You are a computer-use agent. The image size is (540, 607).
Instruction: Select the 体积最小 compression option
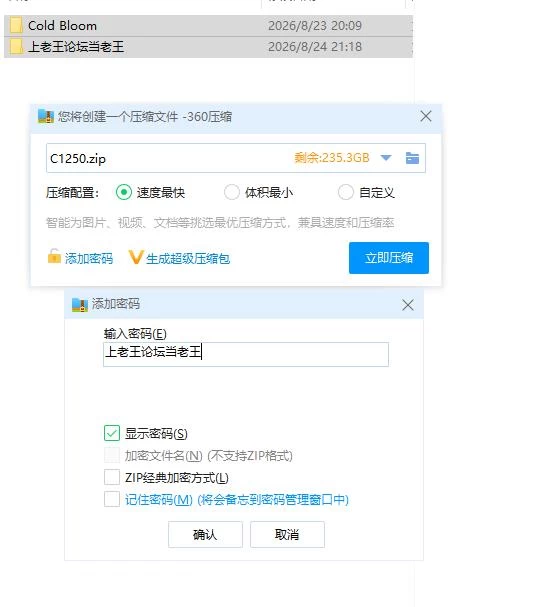[x=231, y=192]
